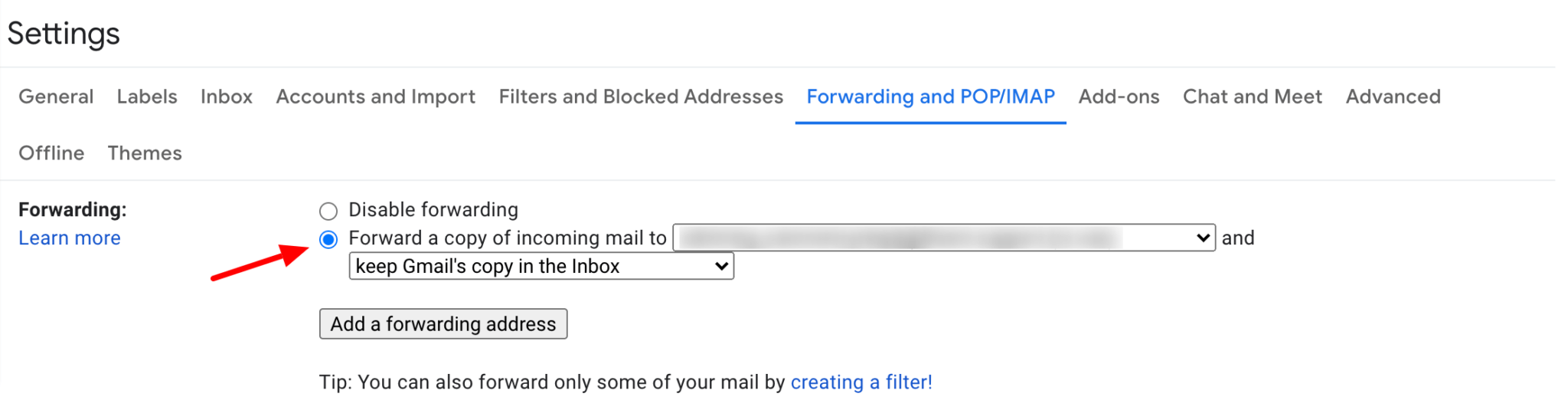Select the Forwarding and POP/IMAP tab

931,97
